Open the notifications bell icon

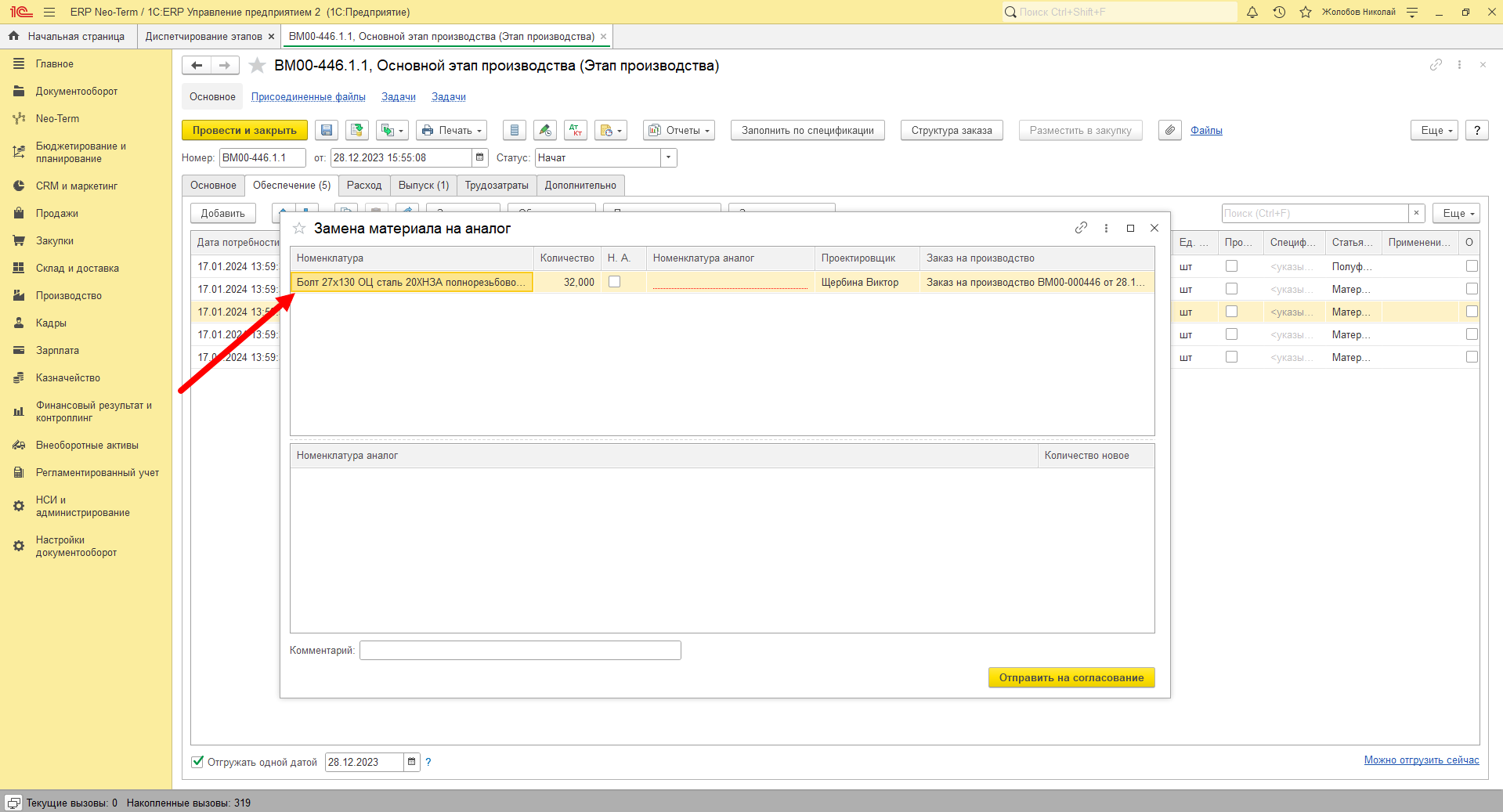[x=1252, y=12]
